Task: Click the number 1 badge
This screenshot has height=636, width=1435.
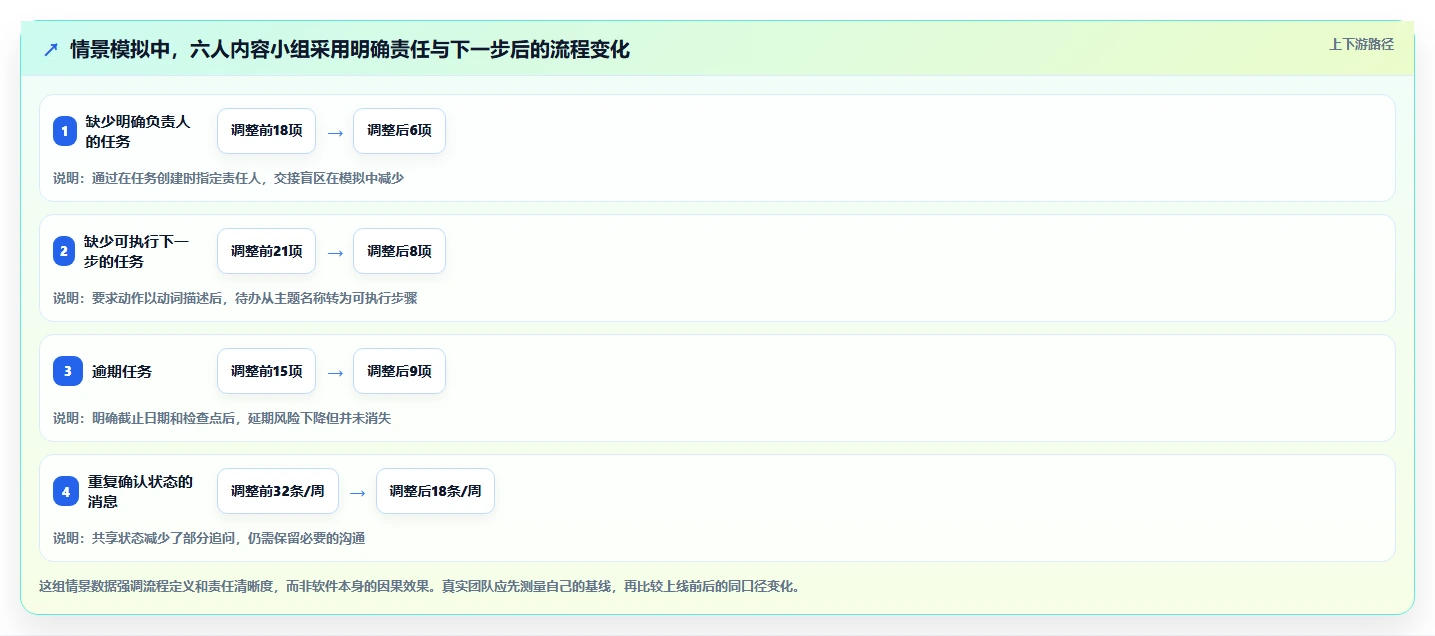Action: click(65, 131)
